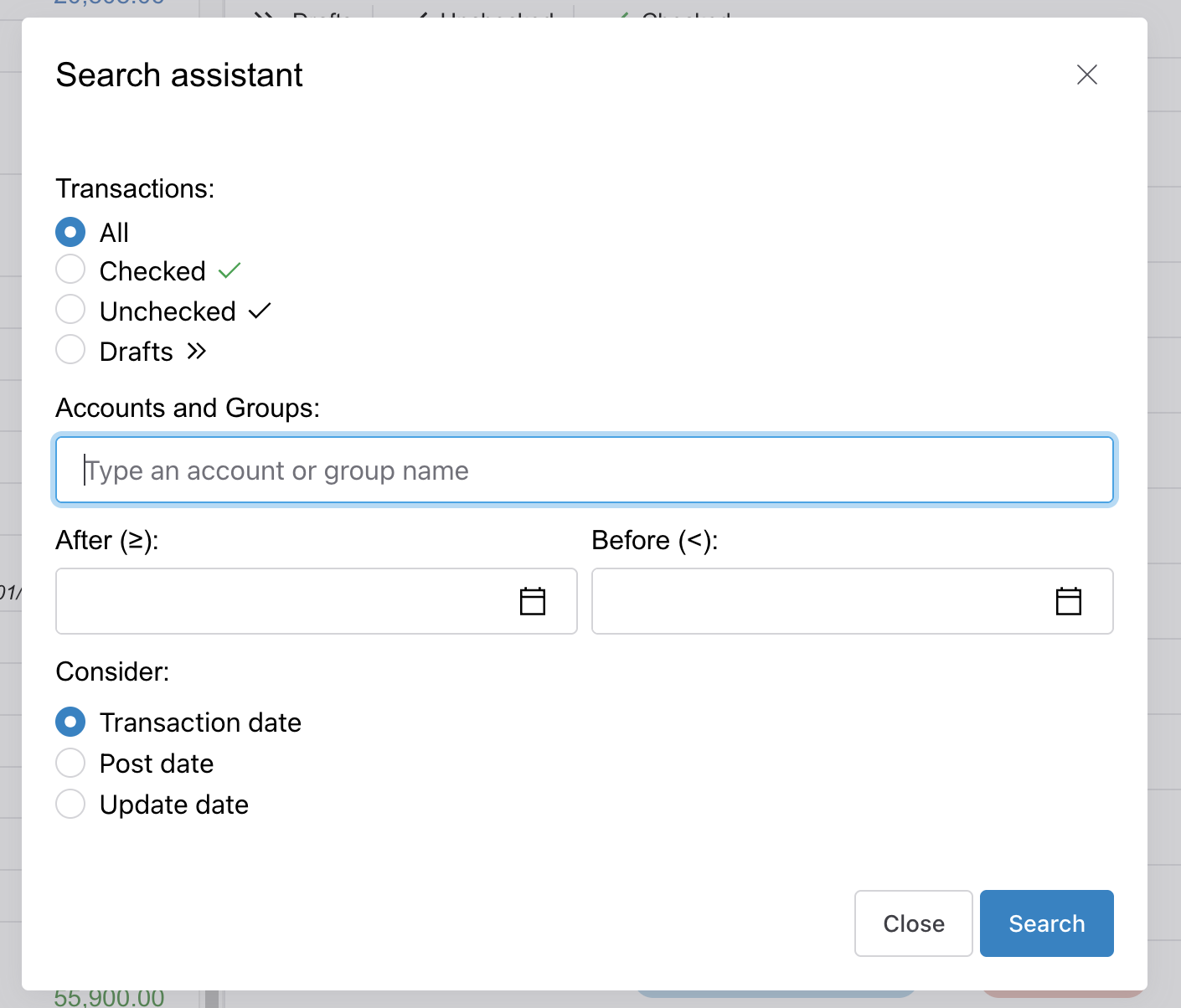Screen dimensions: 1181x1008
Task: Select the Checked transactions filter
Action: pyautogui.click(x=70, y=269)
